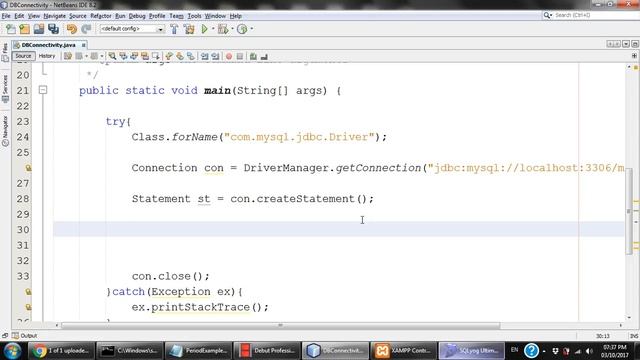Click the Stop Macro Recording icon
Viewport: 640px width, 360px height.
[240, 56]
